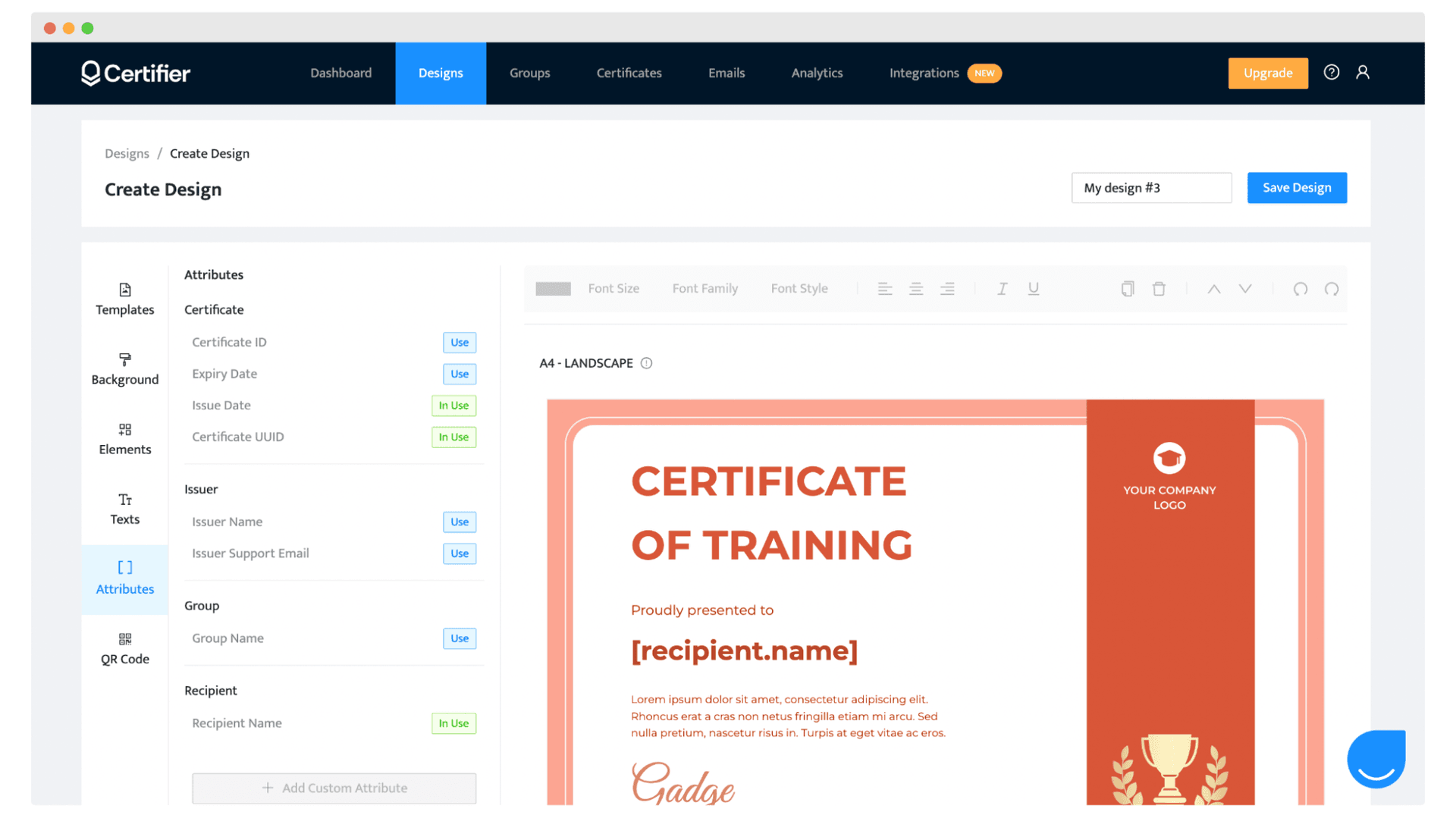
Task: Use the Group Name attribute
Action: click(x=459, y=638)
